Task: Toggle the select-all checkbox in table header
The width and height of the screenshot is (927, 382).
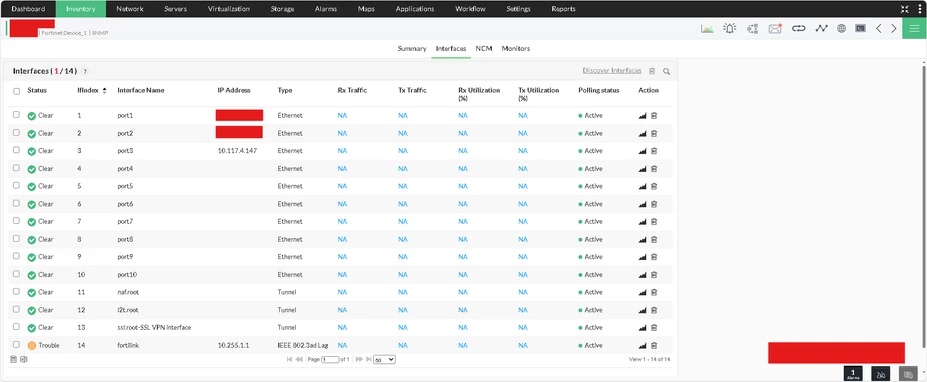Action: click(17, 91)
